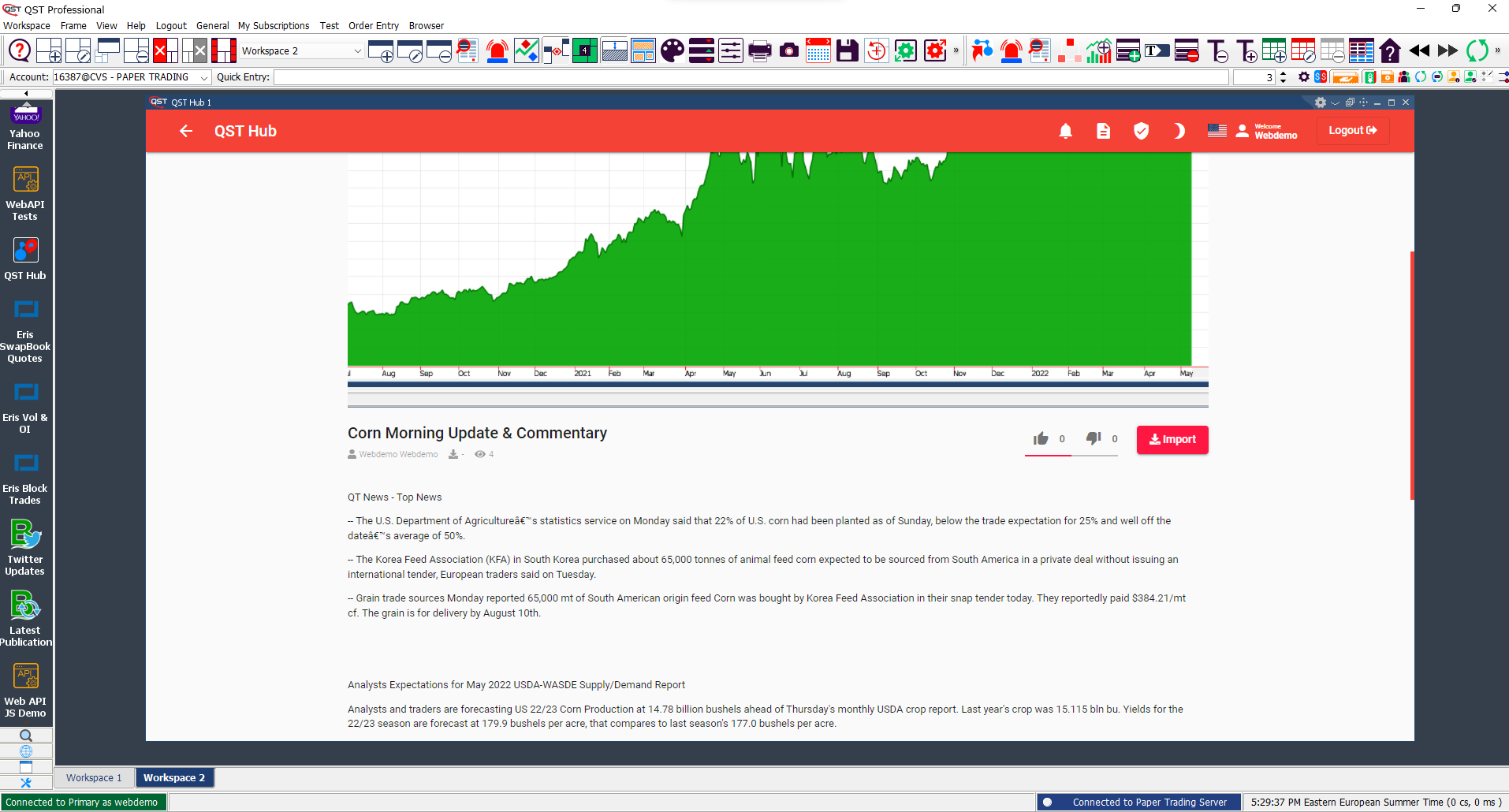Open Twitter Updates sidebar item
Image resolution: width=1509 pixels, height=812 pixels.
point(25,548)
